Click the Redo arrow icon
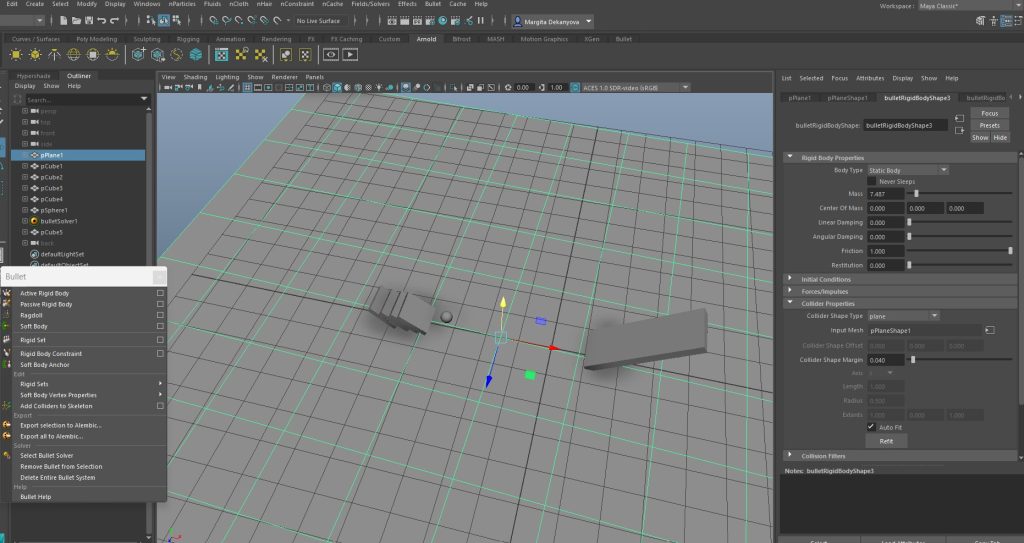The width and height of the screenshot is (1024, 543). (114, 21)
